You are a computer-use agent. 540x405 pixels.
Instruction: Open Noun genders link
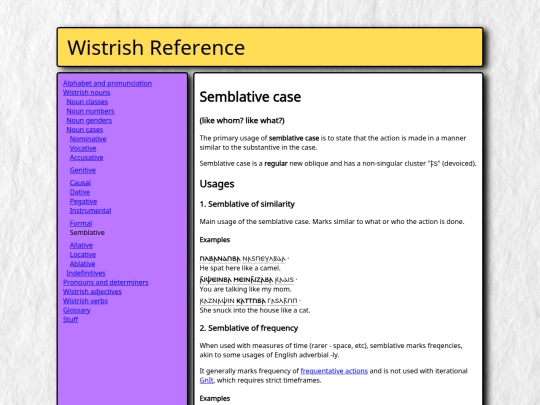[89, 121]
